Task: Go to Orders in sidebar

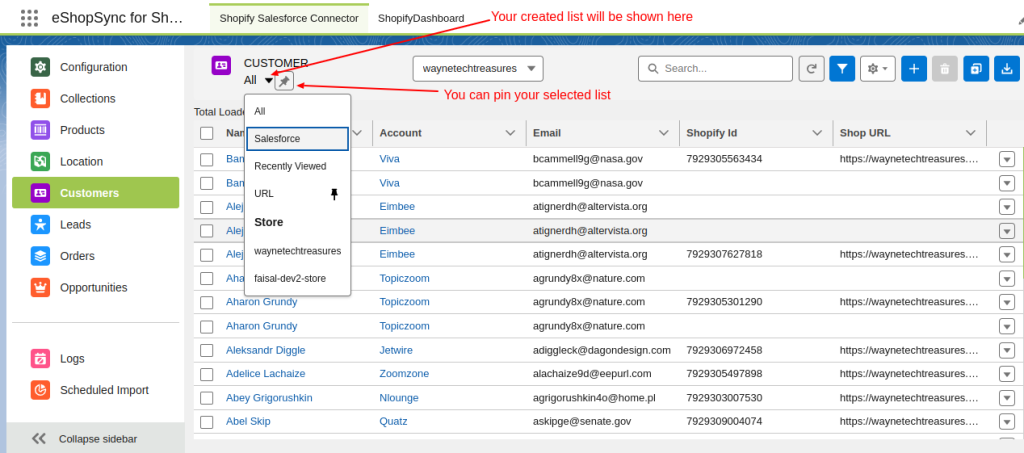Action: pos(95,256)
